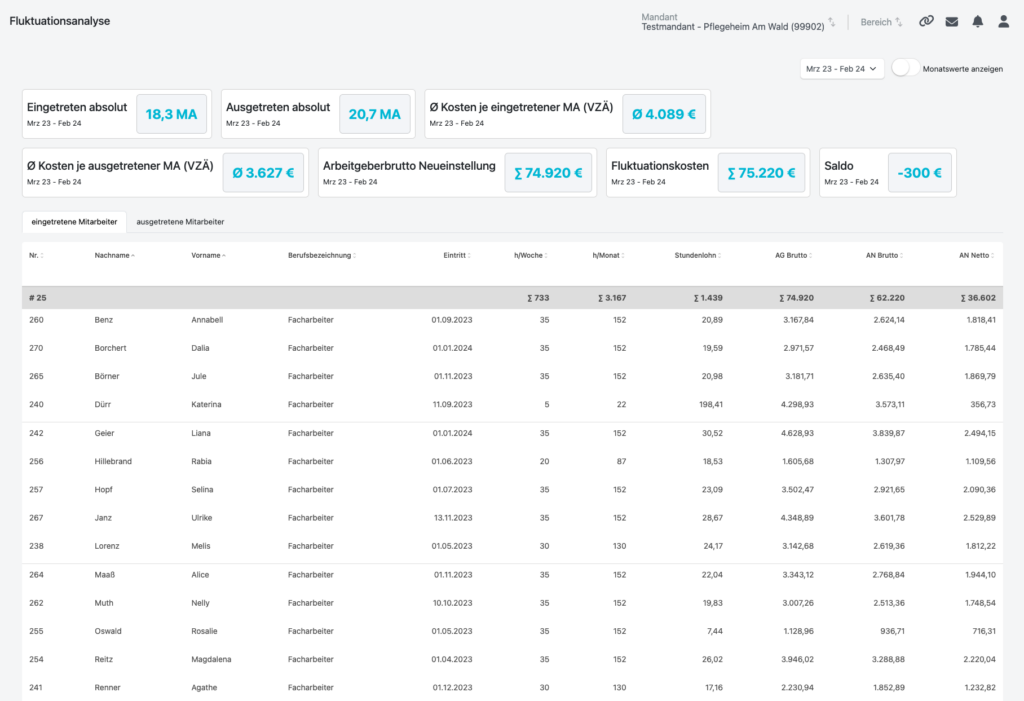
Task: Select the Hopf surname cell
Action: pyautogui.click(x=103, y=489)
